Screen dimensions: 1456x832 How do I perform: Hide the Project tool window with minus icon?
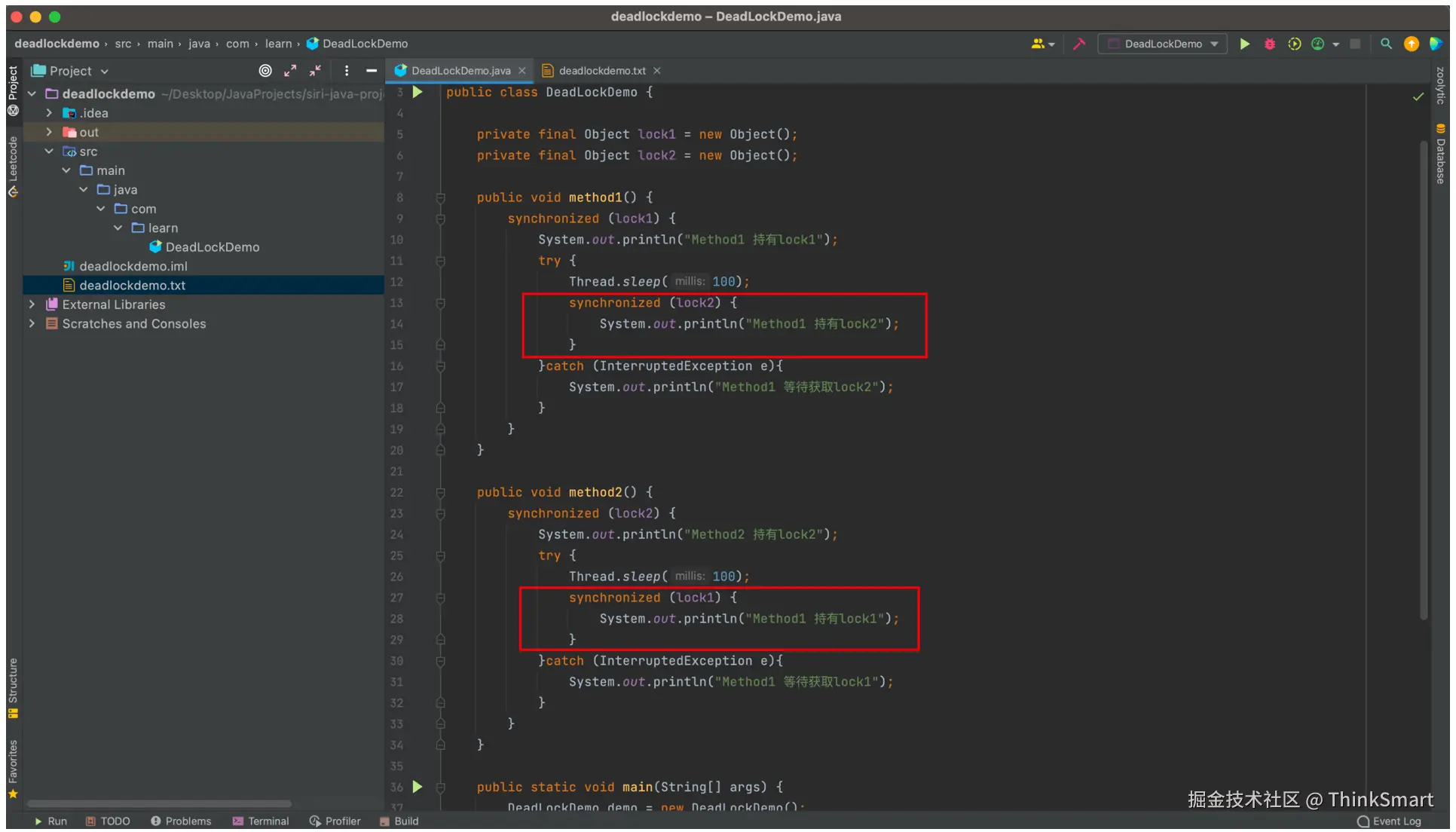coord(371,71)
